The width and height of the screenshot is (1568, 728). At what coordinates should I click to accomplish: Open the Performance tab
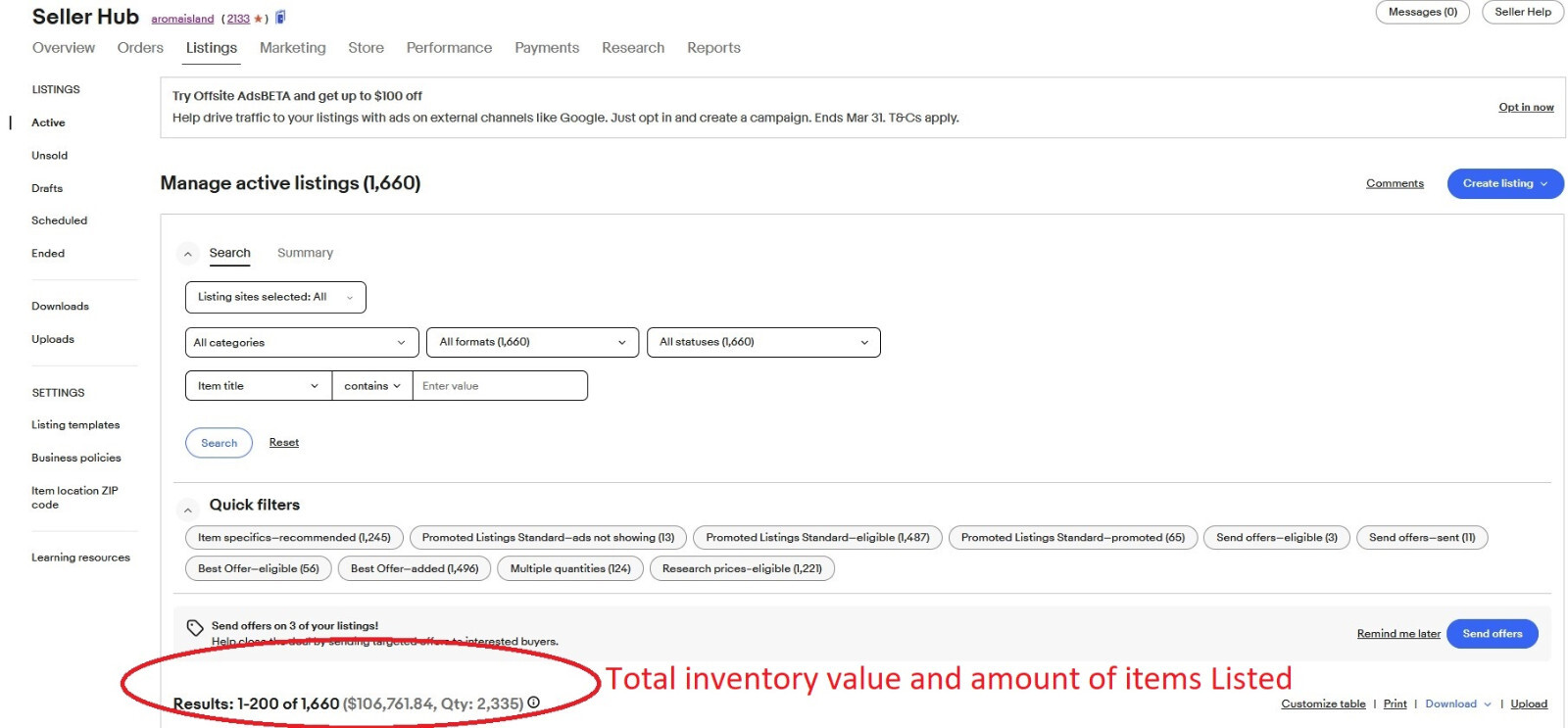(450, 48)
